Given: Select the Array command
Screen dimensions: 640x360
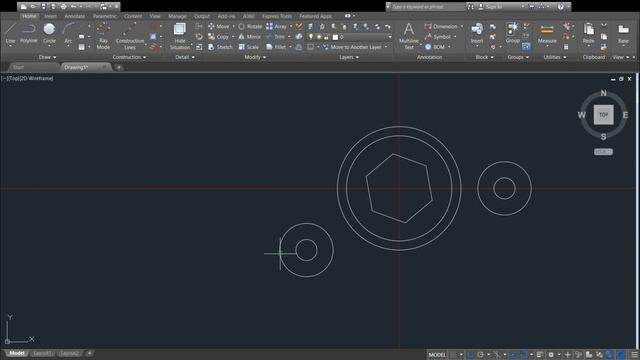Looking at the screenshot, I should click(276, 26).
